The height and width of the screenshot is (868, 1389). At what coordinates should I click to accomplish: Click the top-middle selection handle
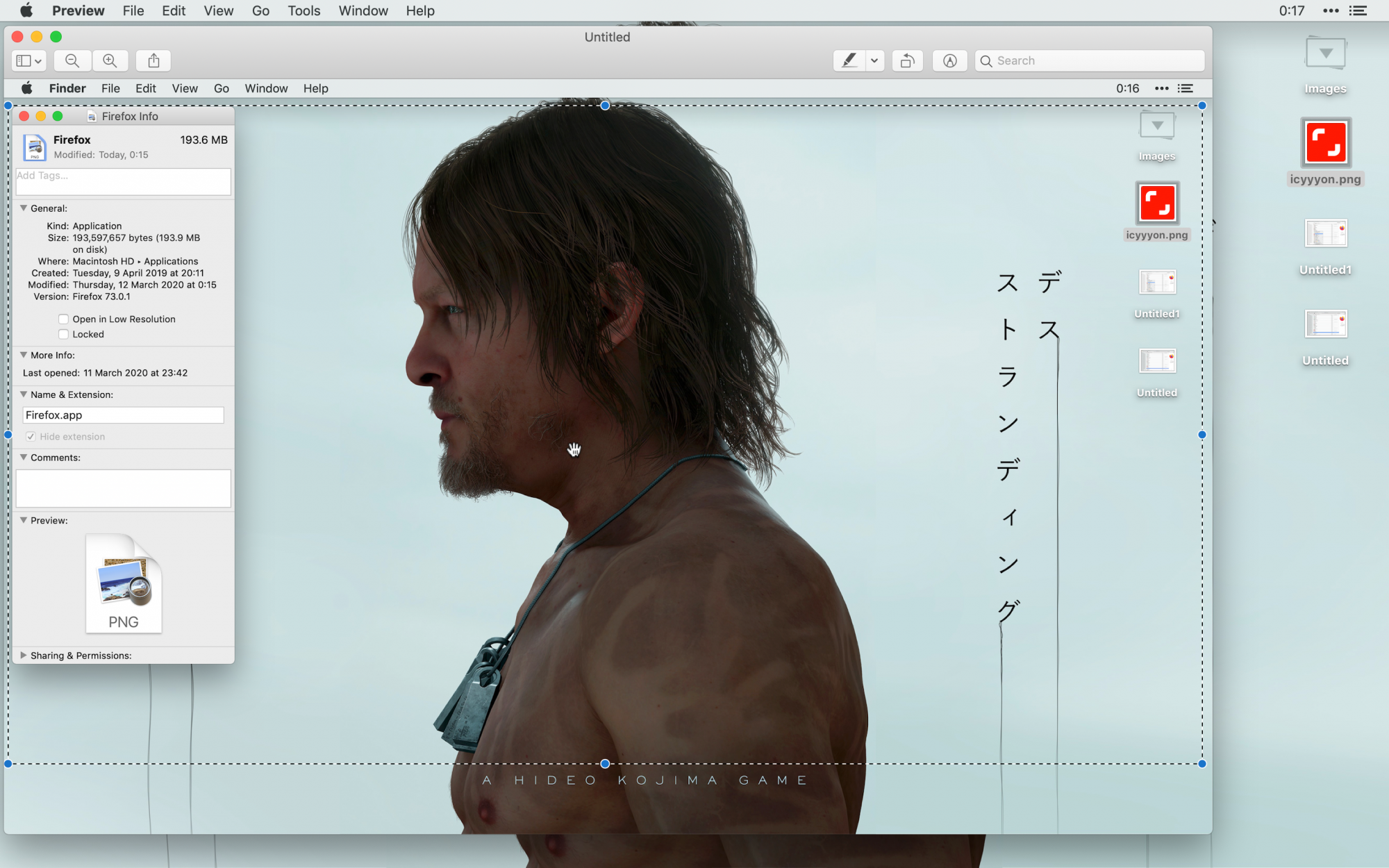click(x=605, y=106)
